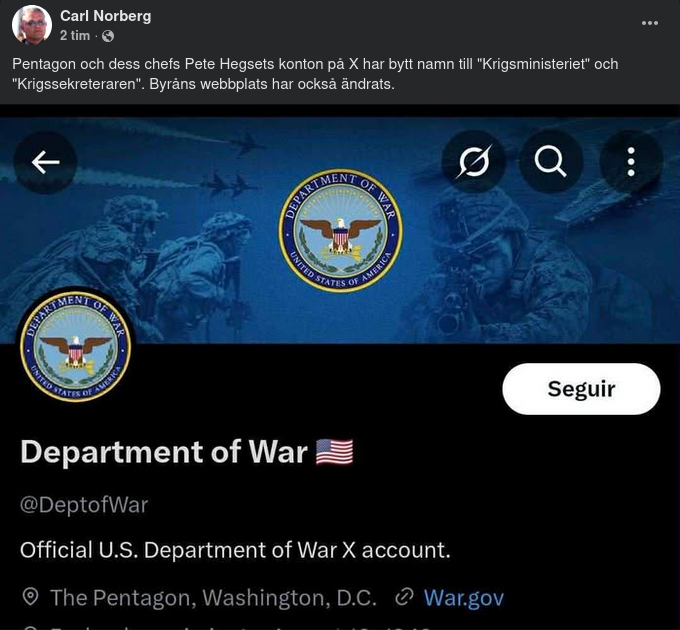Click the seal in the header banner
The image size is (680, 630).
341,230
